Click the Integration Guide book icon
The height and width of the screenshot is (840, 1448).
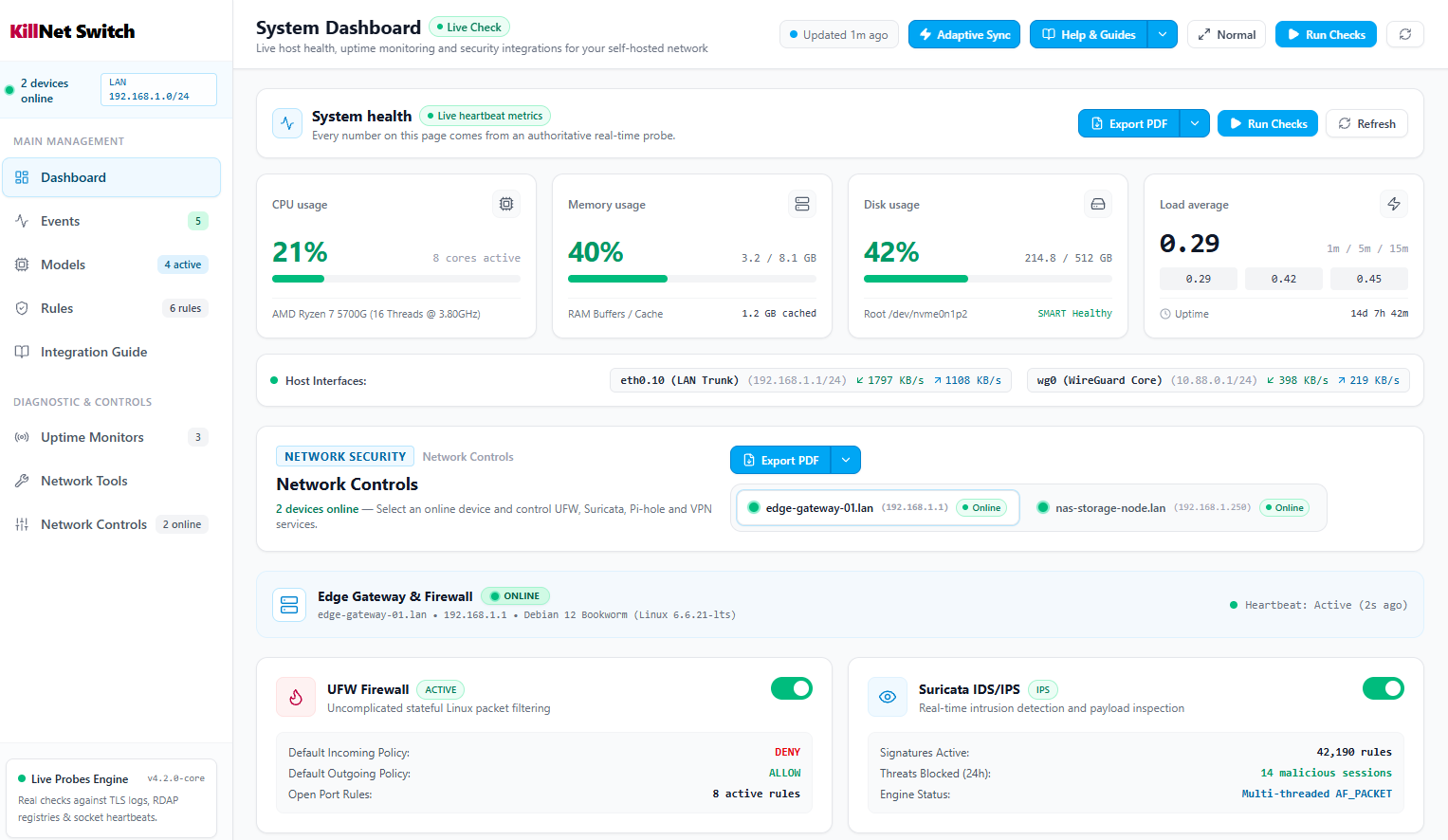click(22, 352)
